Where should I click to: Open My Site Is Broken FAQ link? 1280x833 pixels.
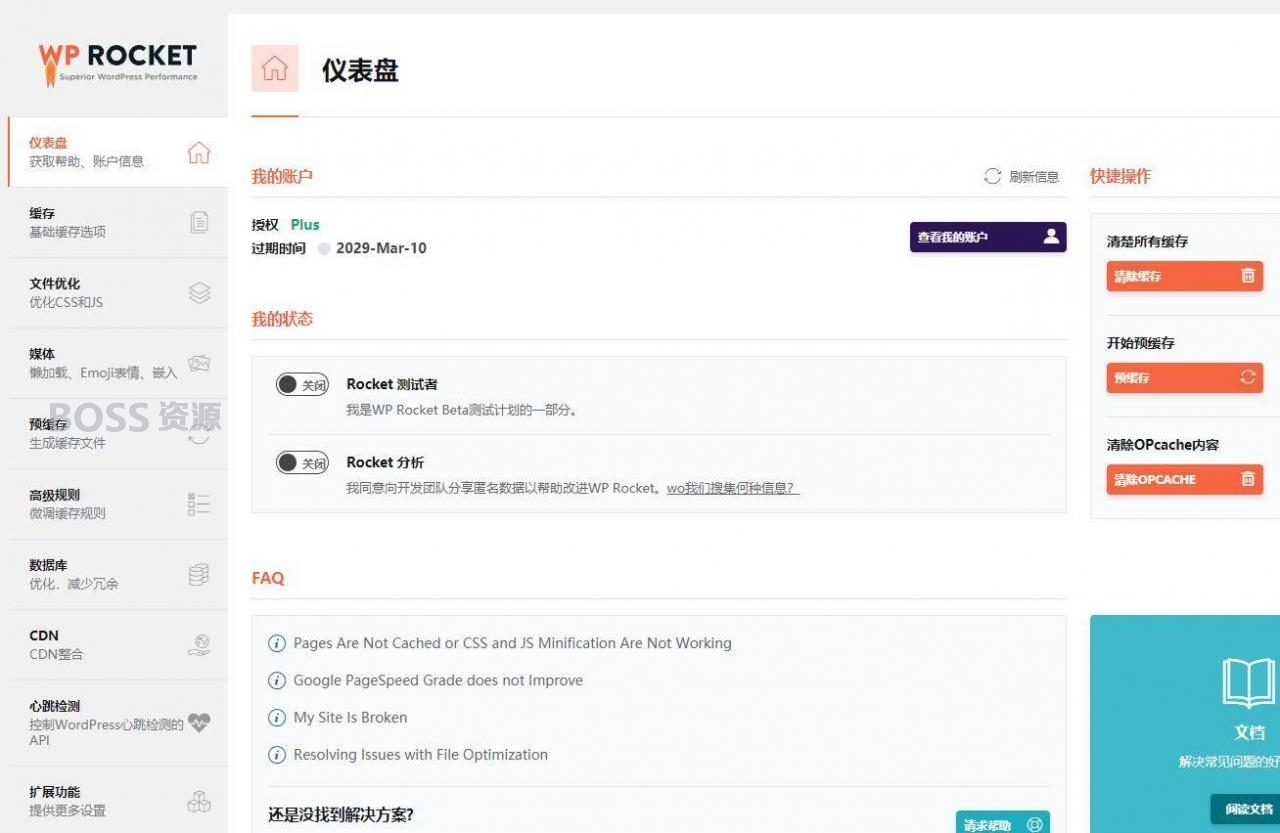point(350,717)
